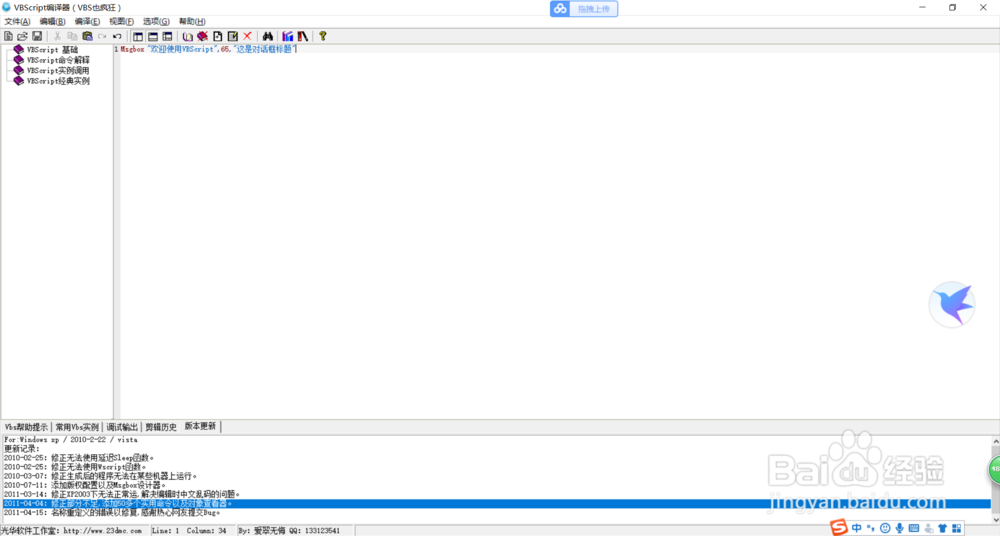The height and width of the screenshot is (536, 1000).
Task: Switch to the 版本更新 tab
Action: [200, 426]
